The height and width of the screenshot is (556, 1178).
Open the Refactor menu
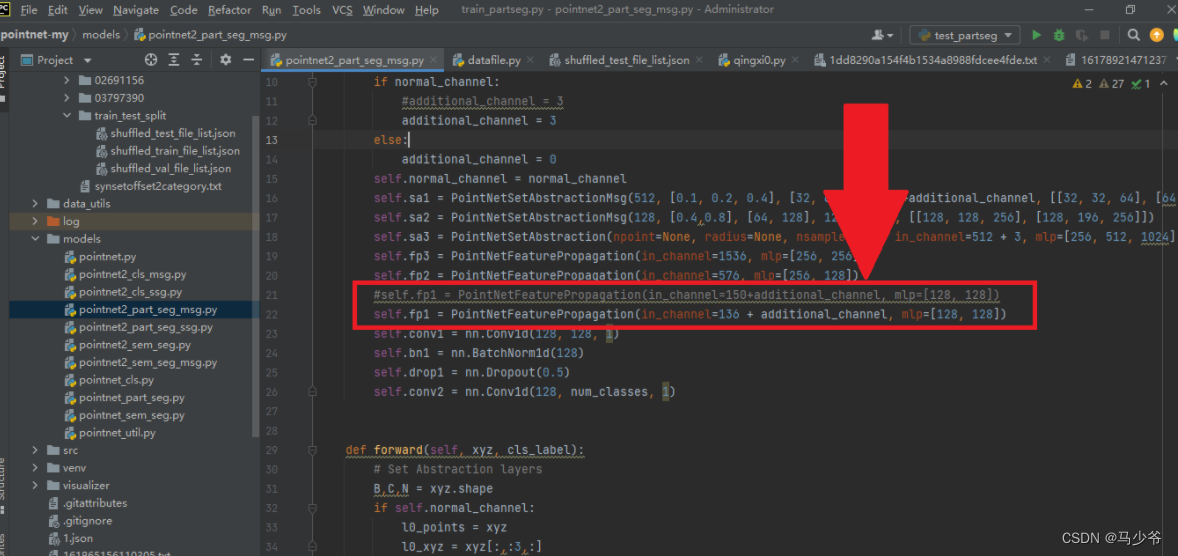point(230,11)
